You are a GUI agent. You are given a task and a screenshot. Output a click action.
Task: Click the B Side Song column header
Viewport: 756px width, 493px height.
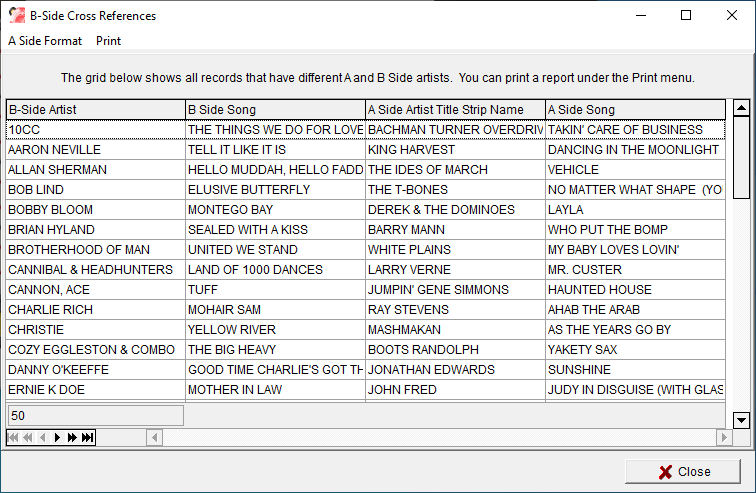tap(275, 110)
